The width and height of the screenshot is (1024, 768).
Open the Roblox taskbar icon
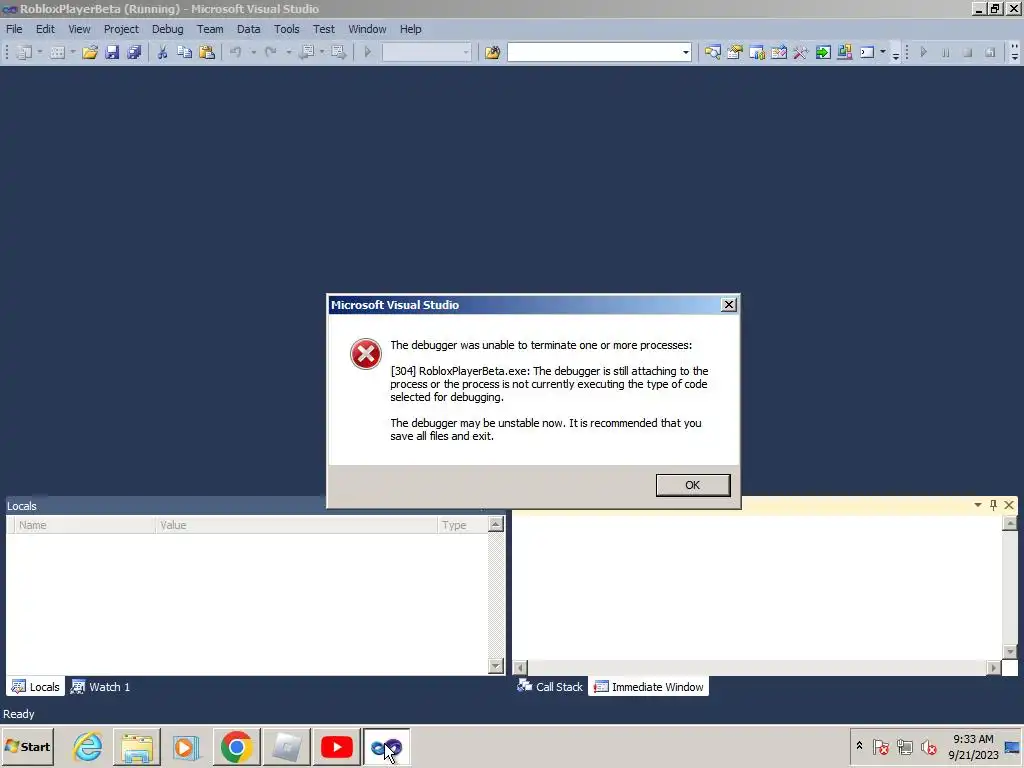(x=287, y=746)
